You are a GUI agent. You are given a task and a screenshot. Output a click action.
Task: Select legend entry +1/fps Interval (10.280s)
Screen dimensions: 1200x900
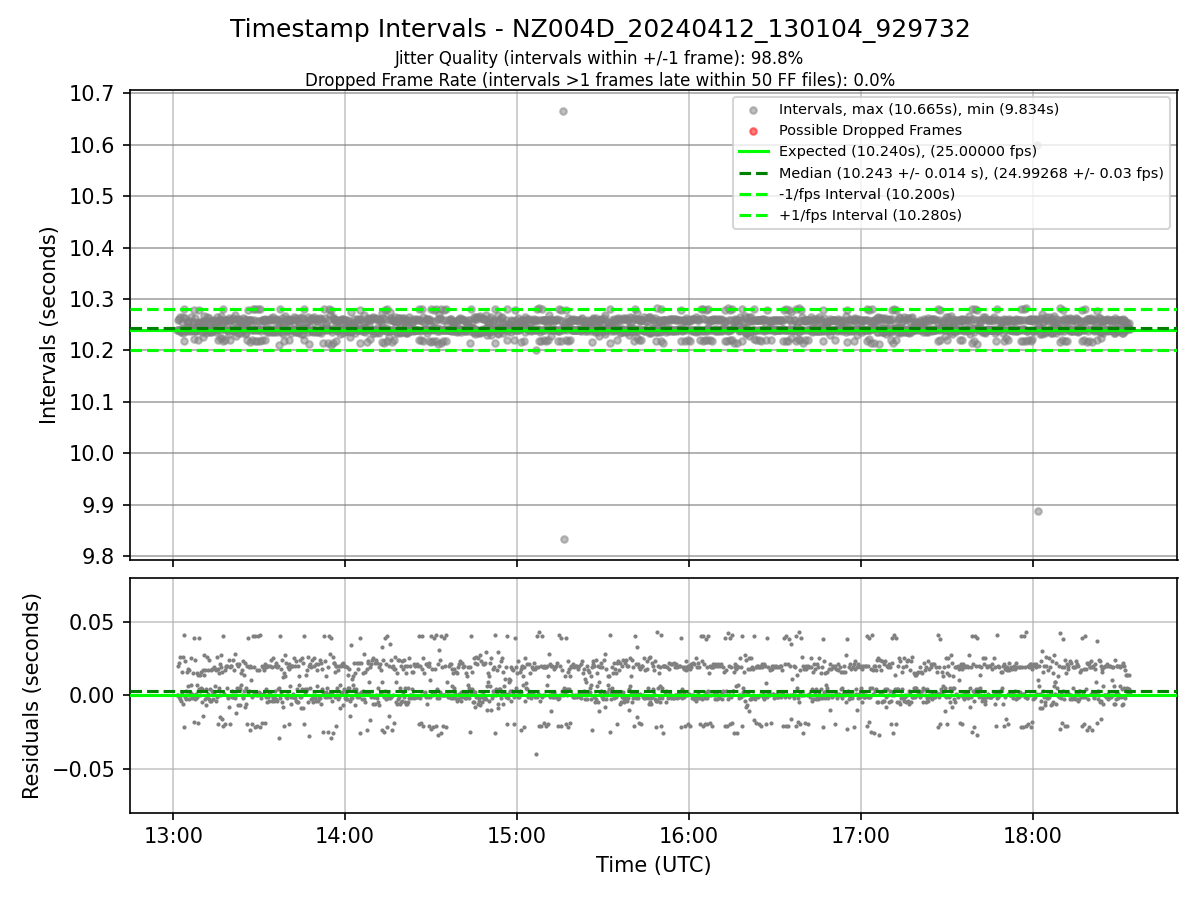870,215
